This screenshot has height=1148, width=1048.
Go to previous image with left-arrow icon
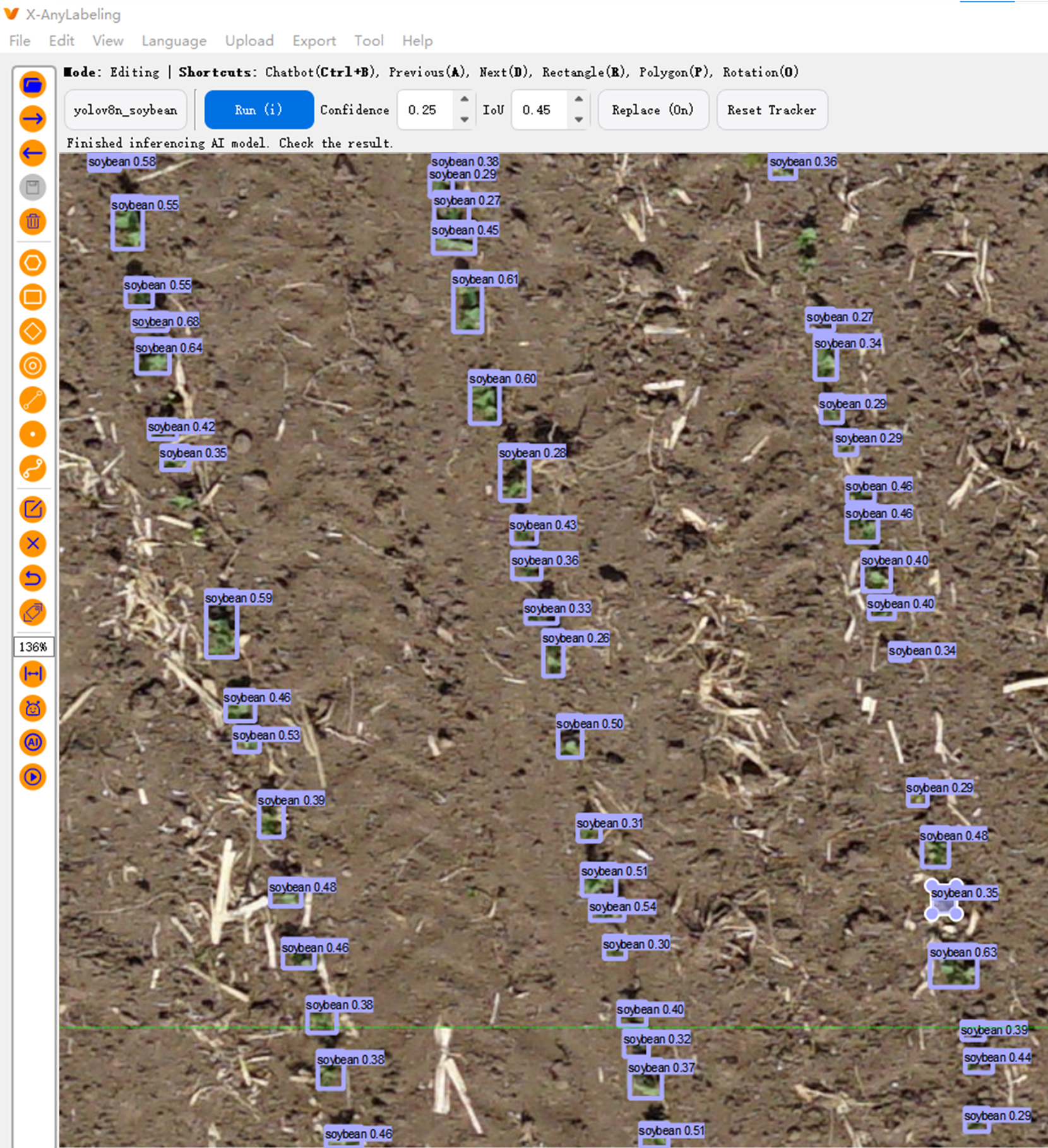click(x=33, y=153)
